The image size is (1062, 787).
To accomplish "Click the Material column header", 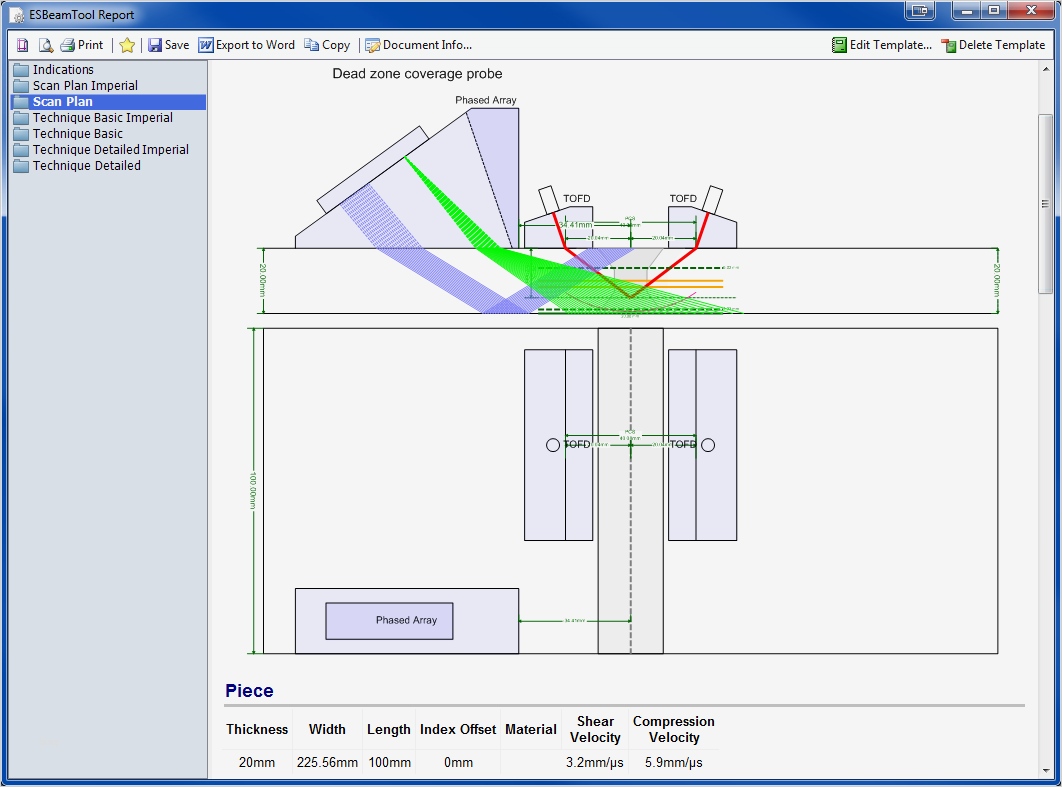I will point(531,729).
